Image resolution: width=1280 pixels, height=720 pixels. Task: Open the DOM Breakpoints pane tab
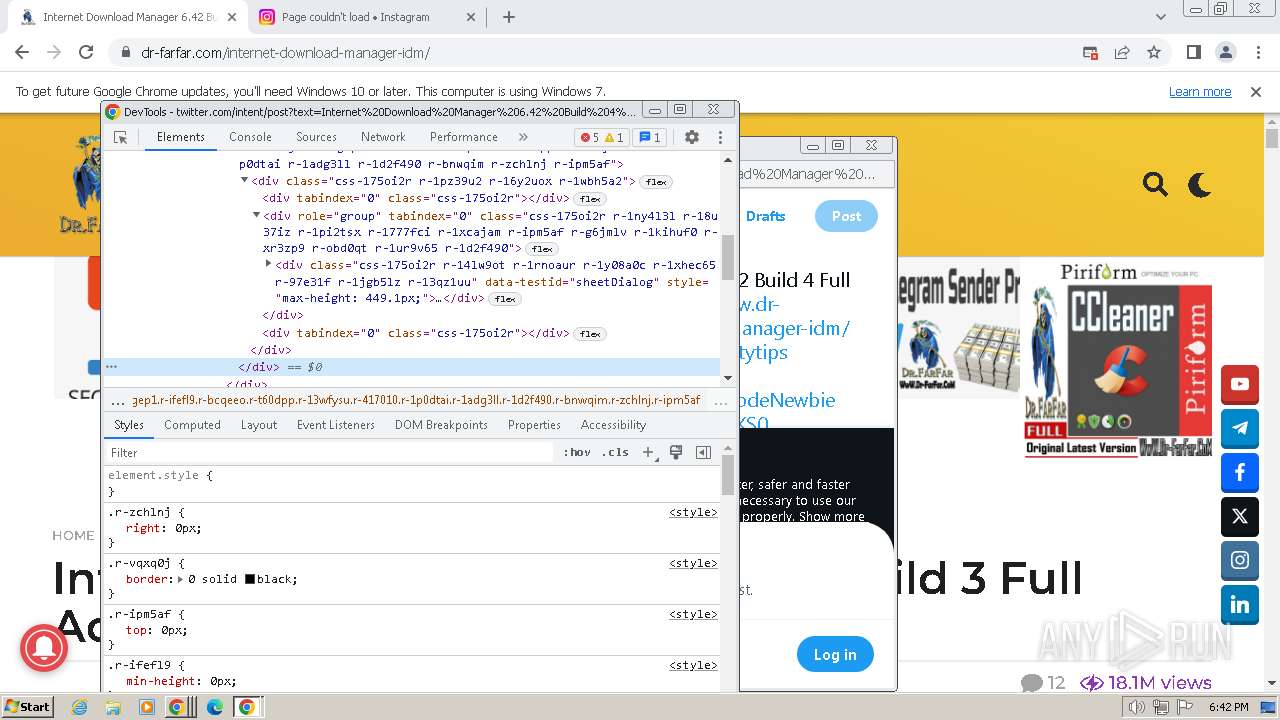tap(441, 425)
